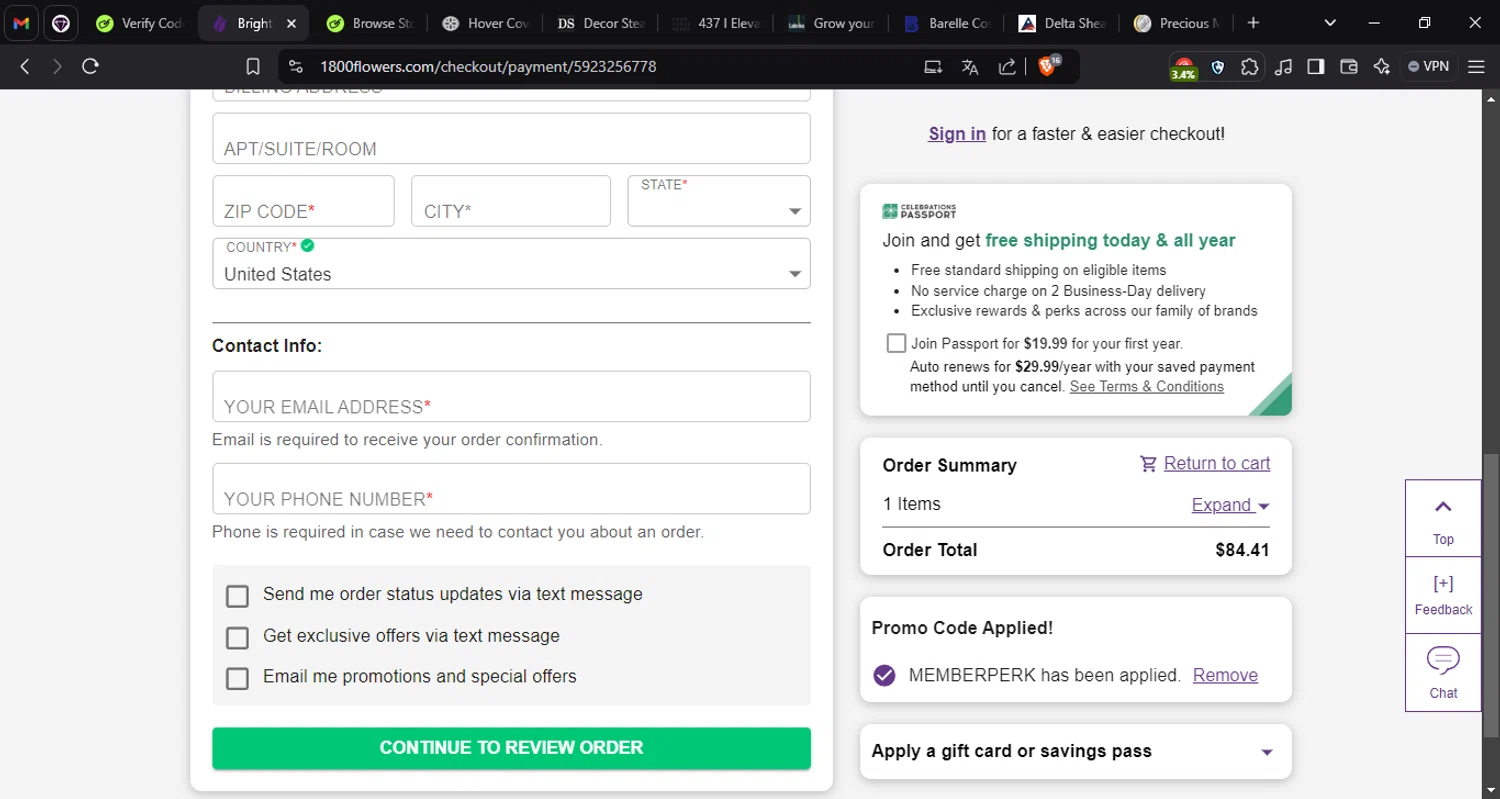Reload the page with refresh icon

pos(90,66)
